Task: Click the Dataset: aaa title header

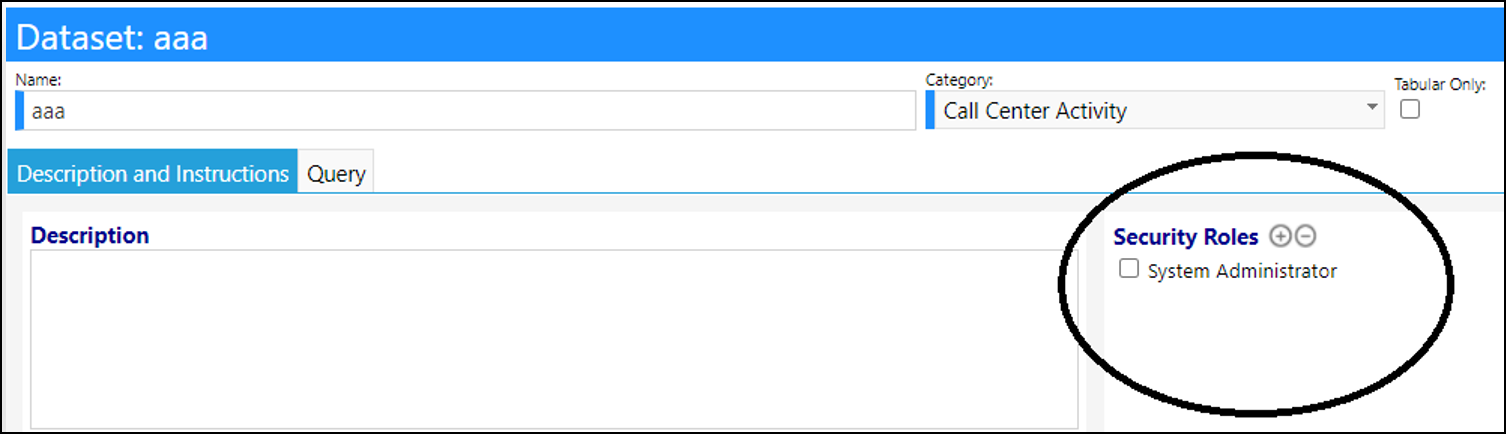Action: click(x=112, y=38)
